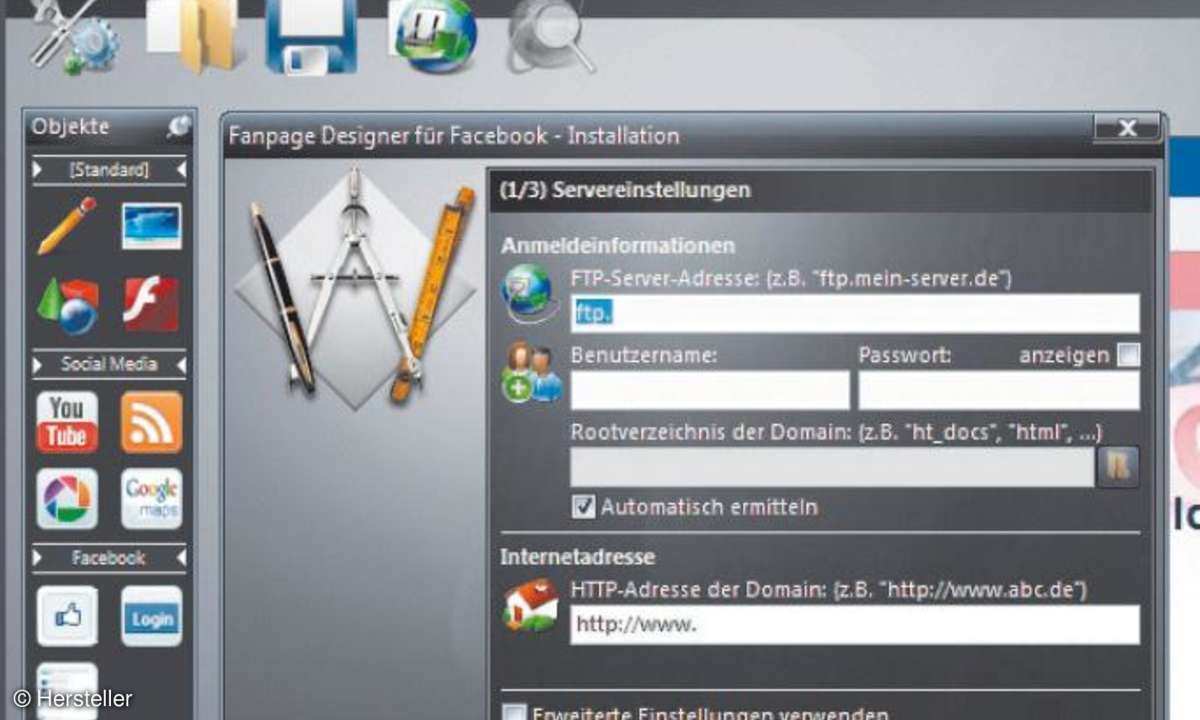
Task: Click the Benutzername input field
Action: click(x=710, y=390)
